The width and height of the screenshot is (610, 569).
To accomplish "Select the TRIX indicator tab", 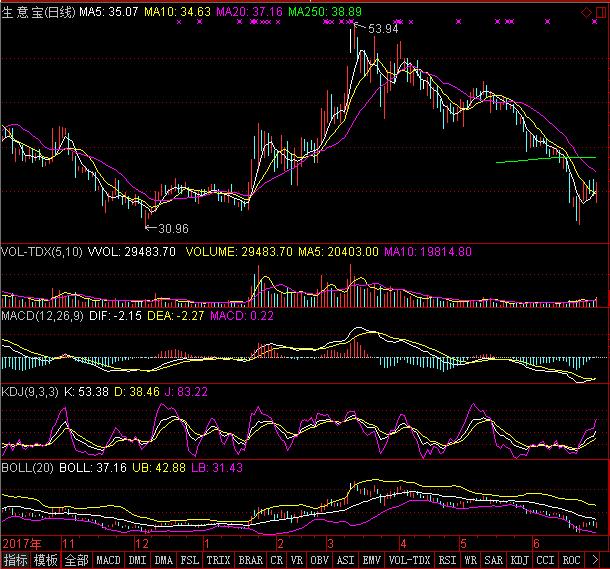I will point(218,560).
